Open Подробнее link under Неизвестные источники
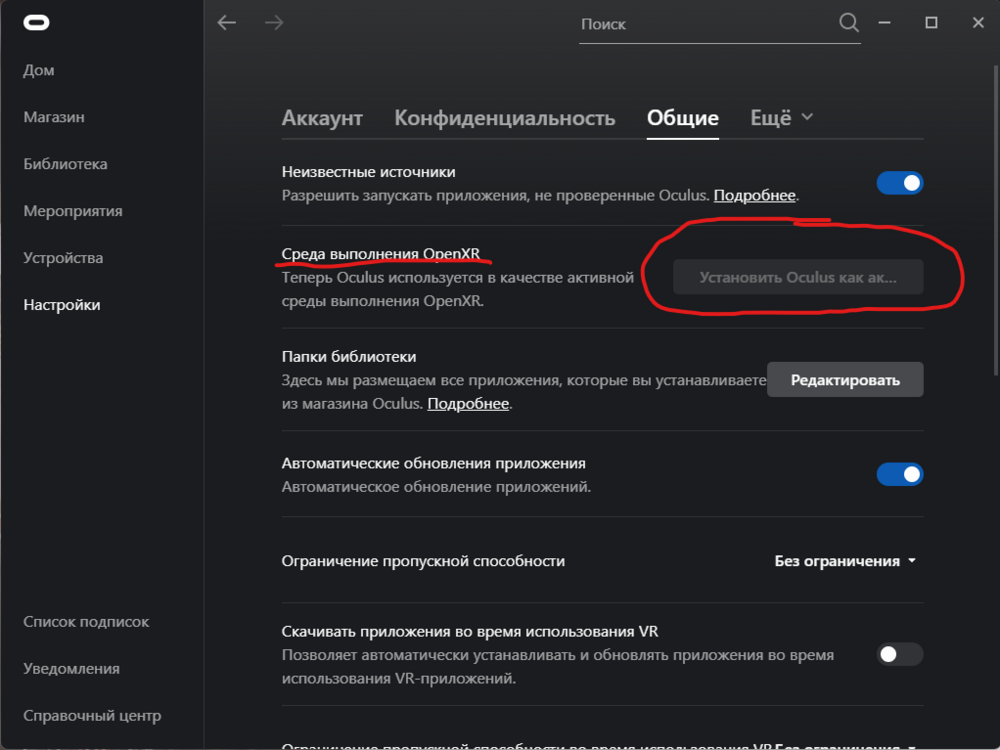The width and height of the screenshot is (1000, 750). [x=755, y=195]
